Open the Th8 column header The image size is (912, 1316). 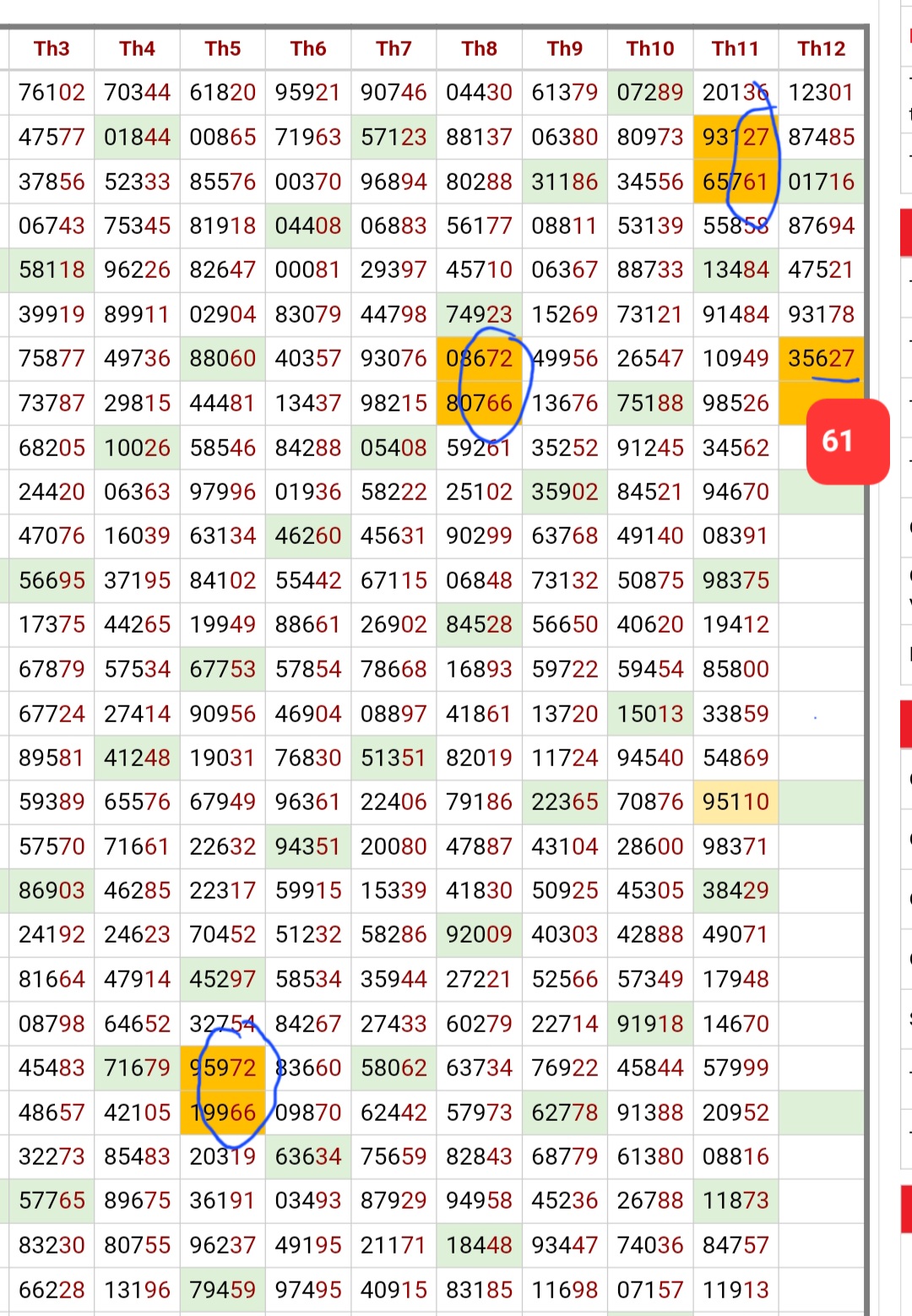(479, 48)
